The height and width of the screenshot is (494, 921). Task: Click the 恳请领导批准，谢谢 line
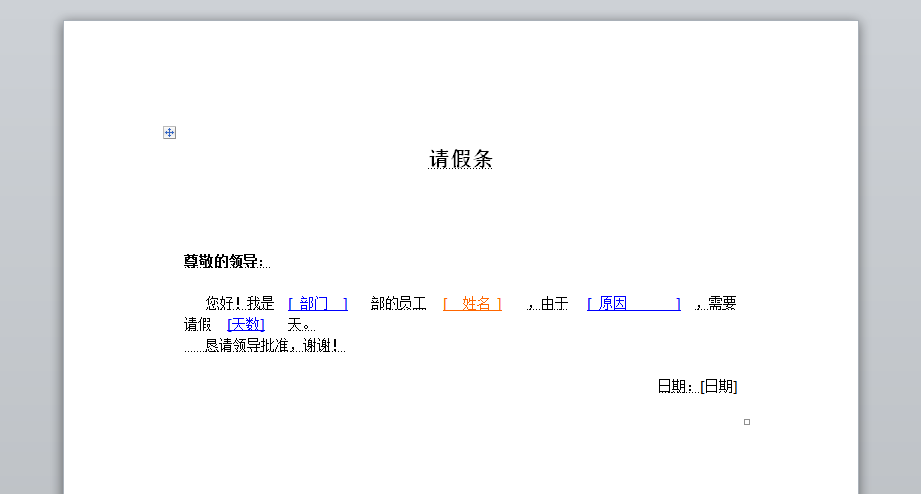point(271,345)
